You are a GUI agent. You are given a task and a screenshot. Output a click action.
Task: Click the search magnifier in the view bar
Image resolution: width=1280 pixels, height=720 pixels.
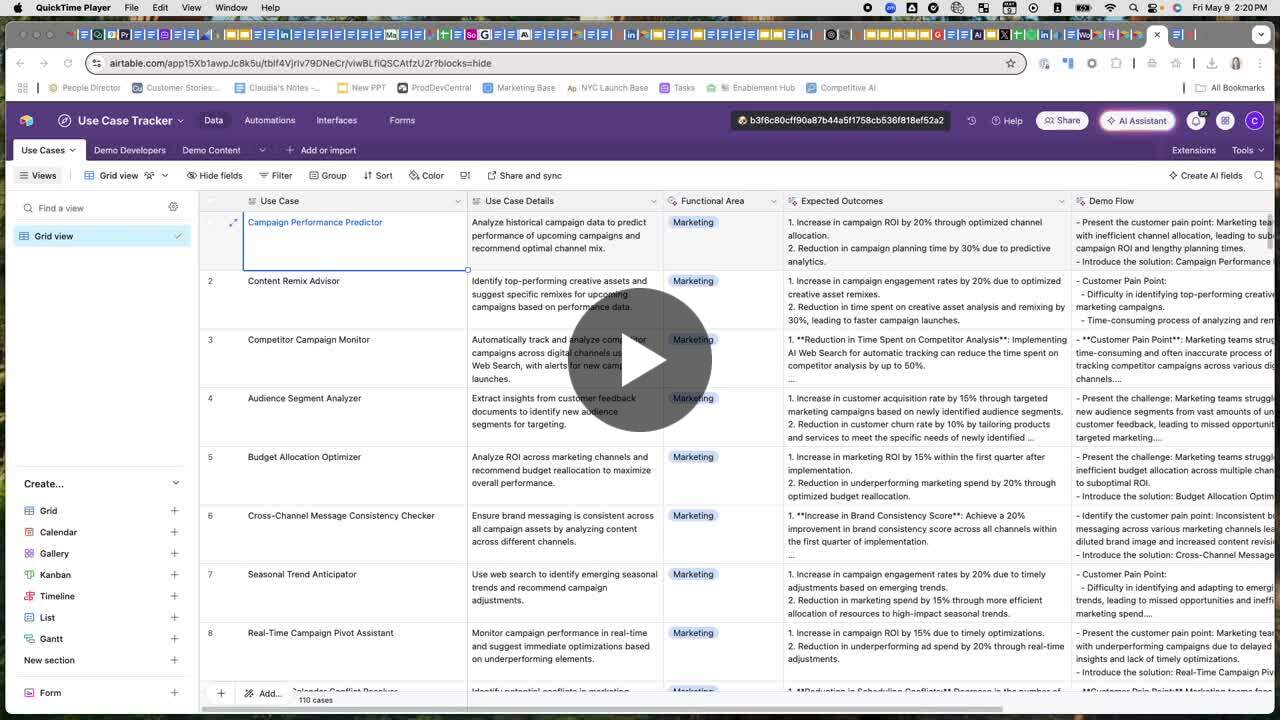[1259, 175]
